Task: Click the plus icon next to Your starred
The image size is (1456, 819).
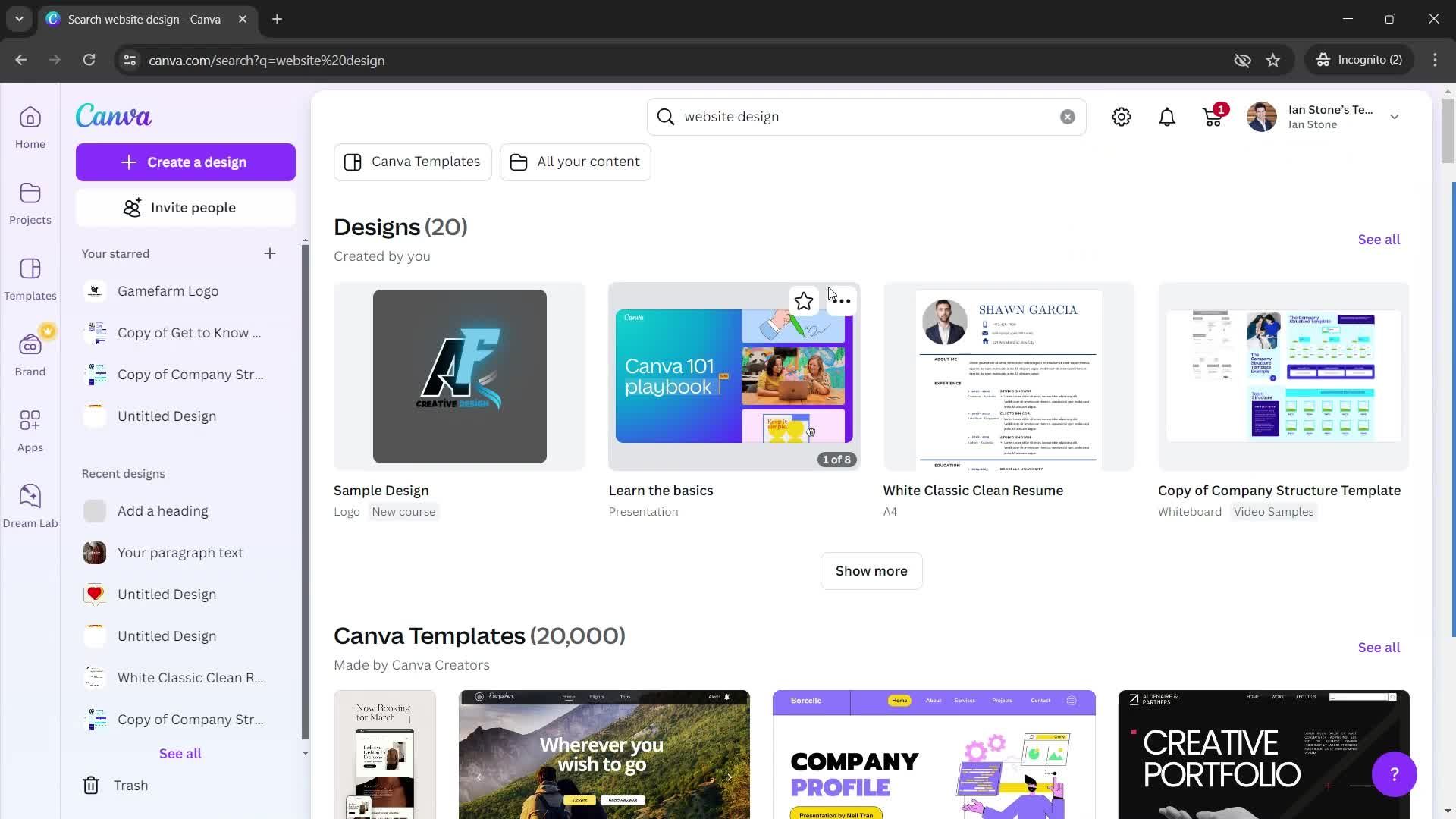Action: pyautogui.click(x=270, y=253)
